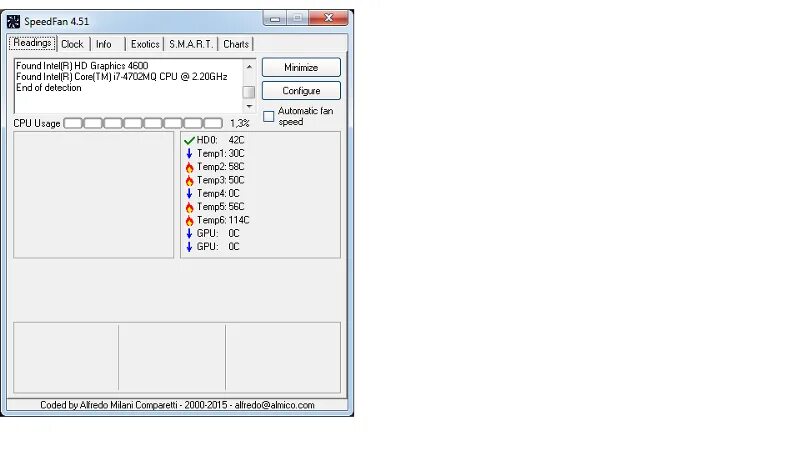
Task: Click the CPU Usage bar's first segment
Action: tap(73, 123)
